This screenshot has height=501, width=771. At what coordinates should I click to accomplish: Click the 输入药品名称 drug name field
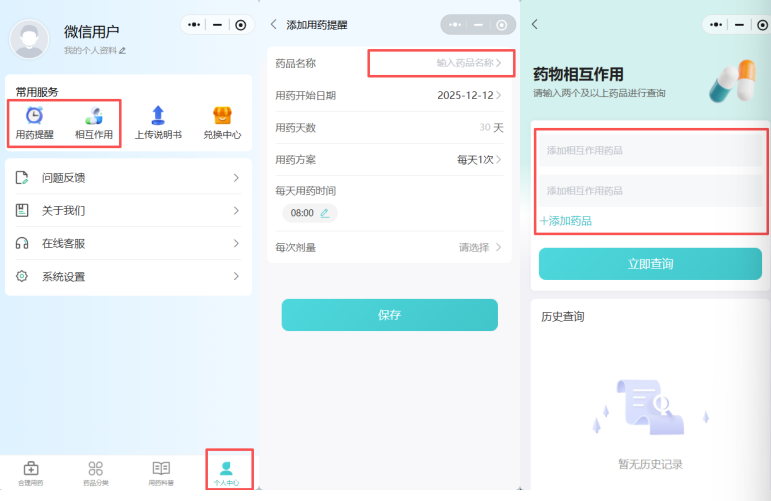(x=441, y=63)
